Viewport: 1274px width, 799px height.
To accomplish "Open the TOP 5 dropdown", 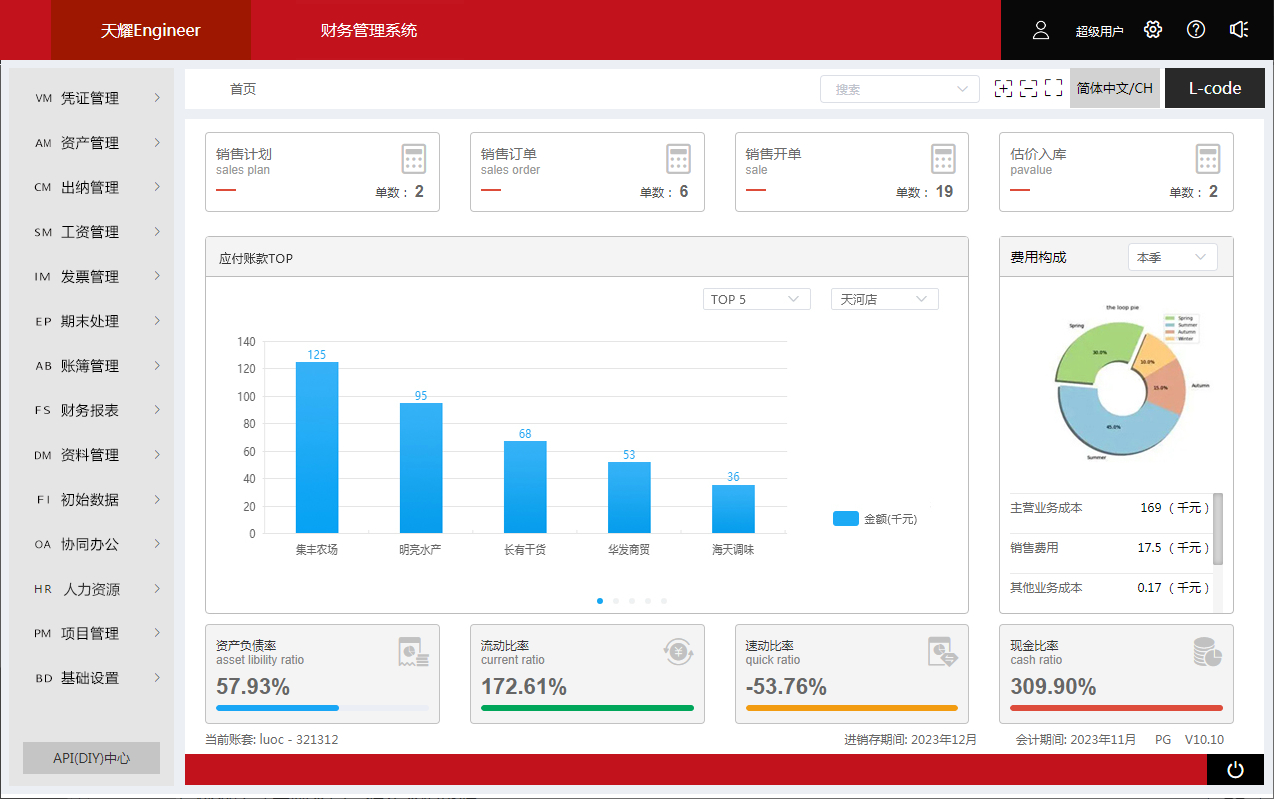I will pos(756,299).
